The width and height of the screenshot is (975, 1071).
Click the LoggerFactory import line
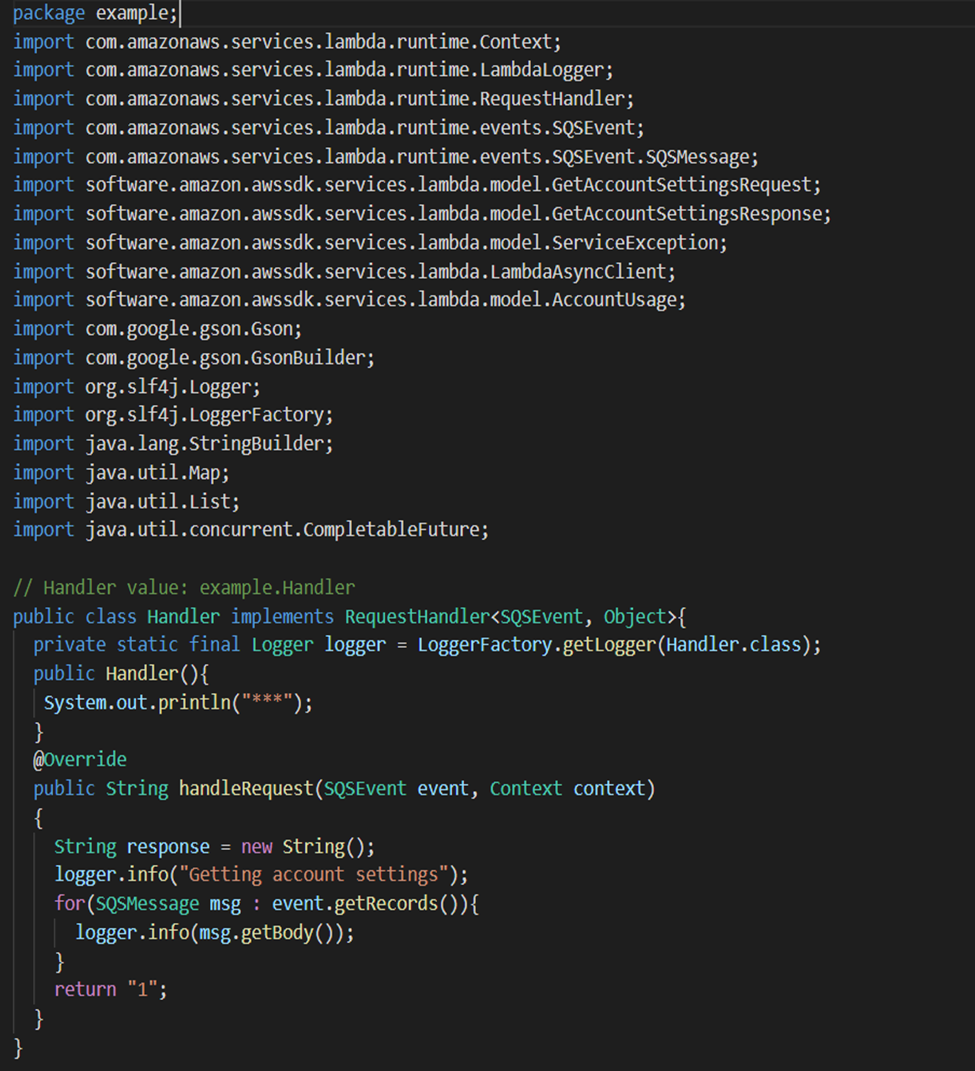pos(173,415)
